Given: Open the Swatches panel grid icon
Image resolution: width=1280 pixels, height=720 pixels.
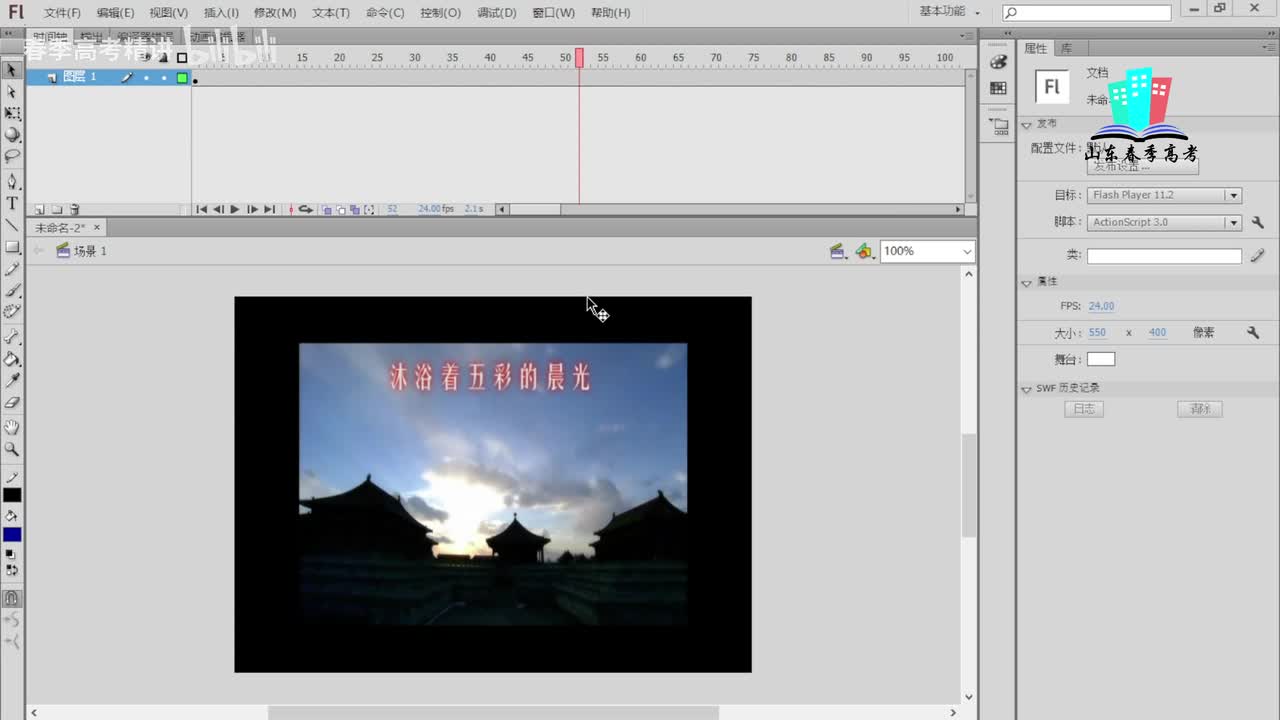Looking at the screenshot, I should click(x=998, y=88).
